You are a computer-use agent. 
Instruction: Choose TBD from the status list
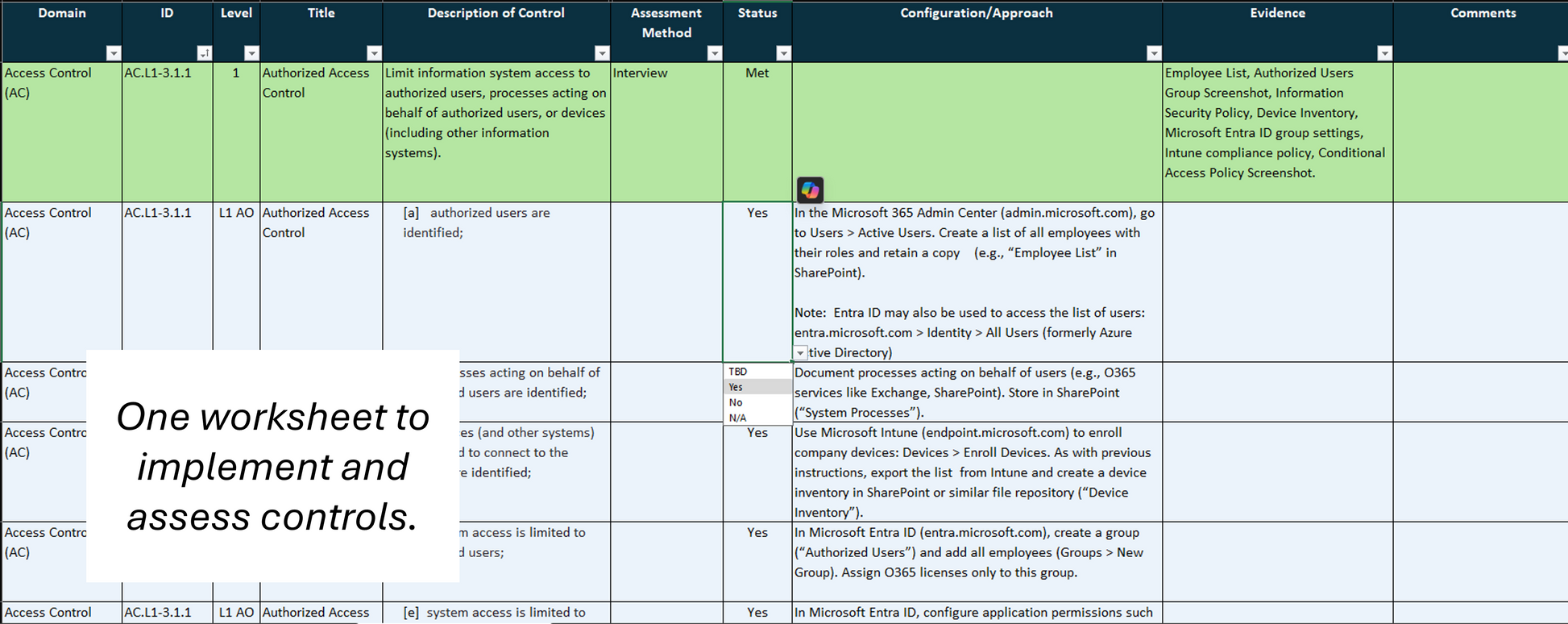[758, 372]
